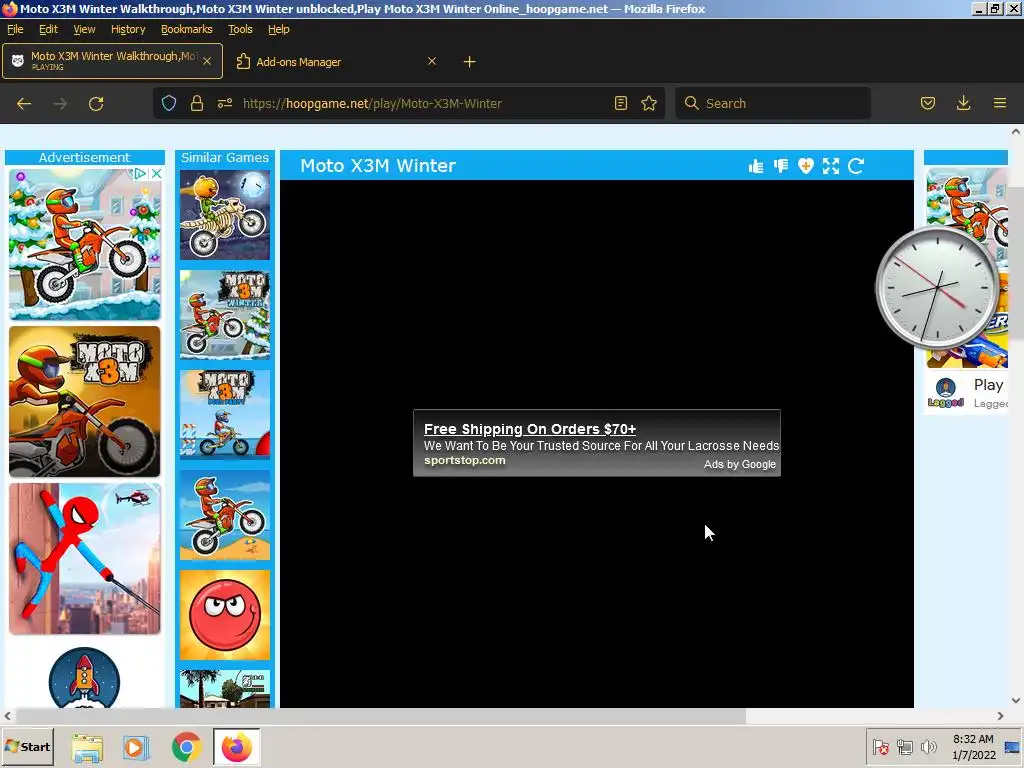The height and width of the screenshot is (768, 1024).
Task: Open the Red Ball game thumbnail
Action: point(225,615)
